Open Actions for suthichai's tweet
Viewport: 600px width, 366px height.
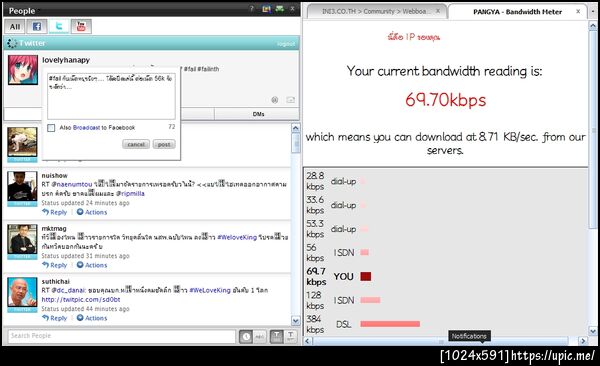pyautogui.click(x=92, y=318)
